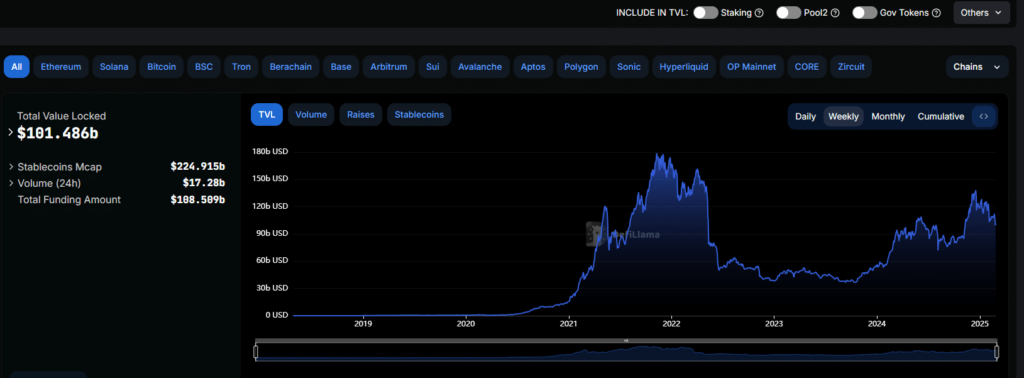This screenshot has height=378, width=1024.
Task: Click the left handle of chart range slider
Action: (x=256, y=353)
